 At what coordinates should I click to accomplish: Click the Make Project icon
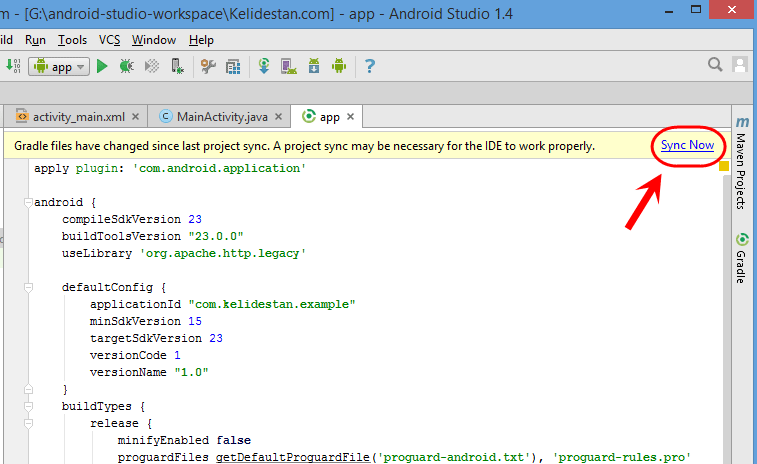pos(14,66)
